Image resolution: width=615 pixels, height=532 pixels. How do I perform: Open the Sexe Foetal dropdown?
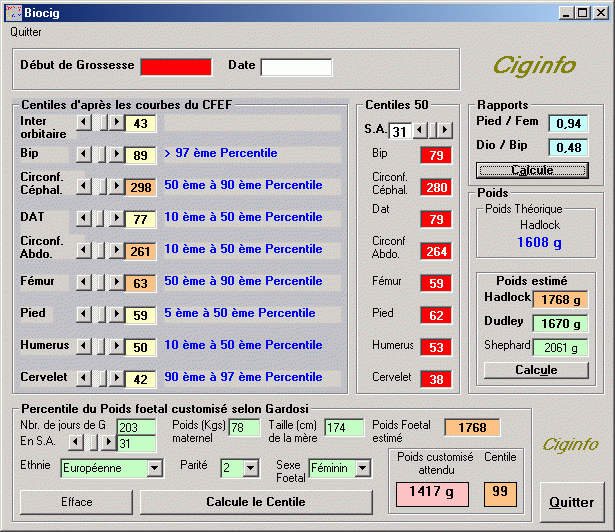pyautogui.click(x=363, y=468)
